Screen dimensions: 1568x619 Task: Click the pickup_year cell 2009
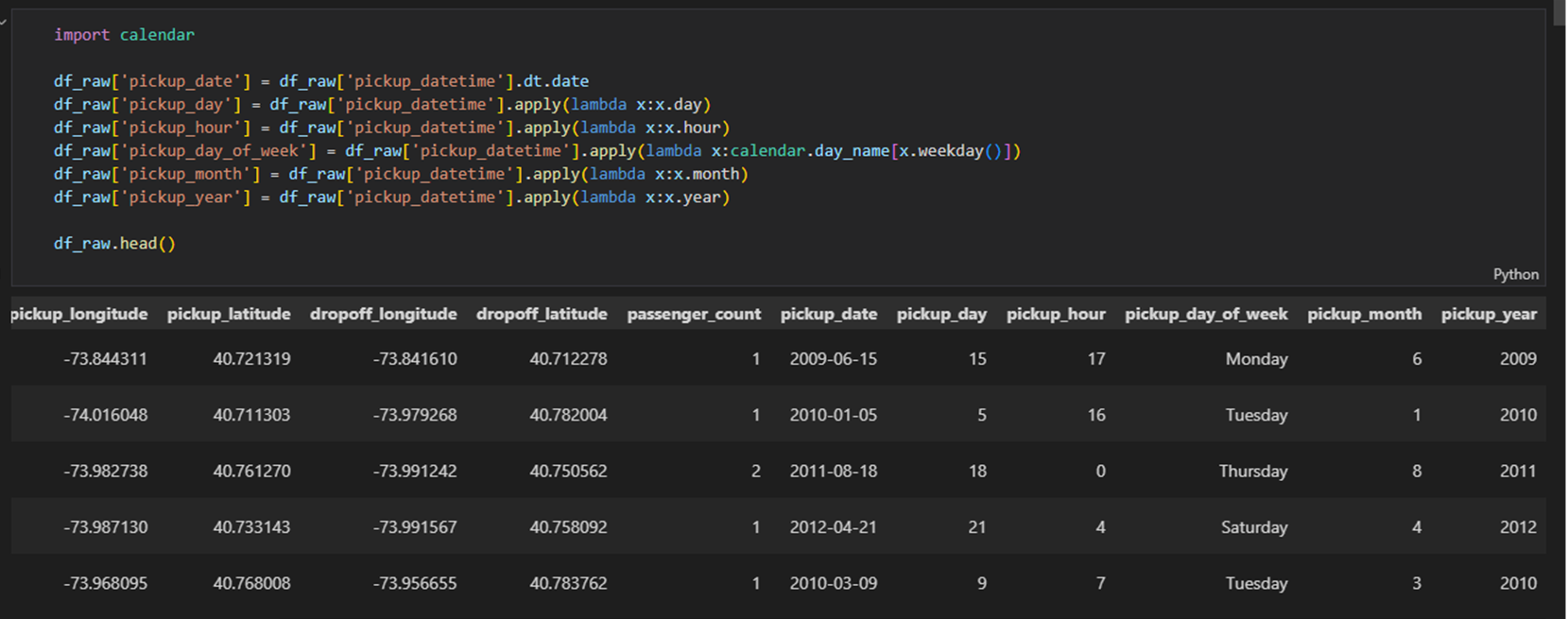(1518, 359)
